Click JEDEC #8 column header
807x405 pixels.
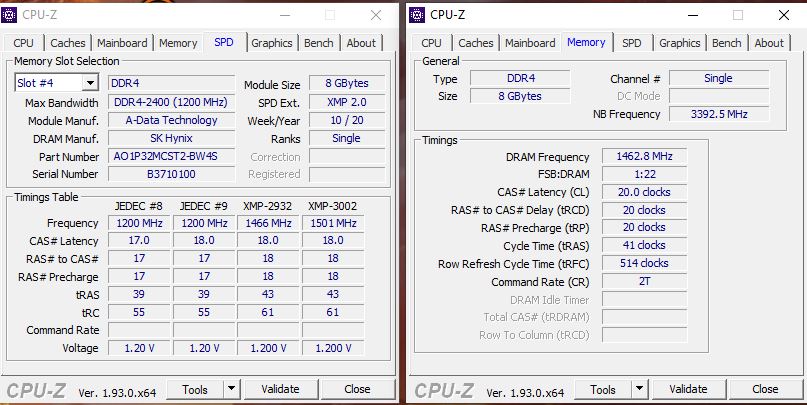pos(139,206)
